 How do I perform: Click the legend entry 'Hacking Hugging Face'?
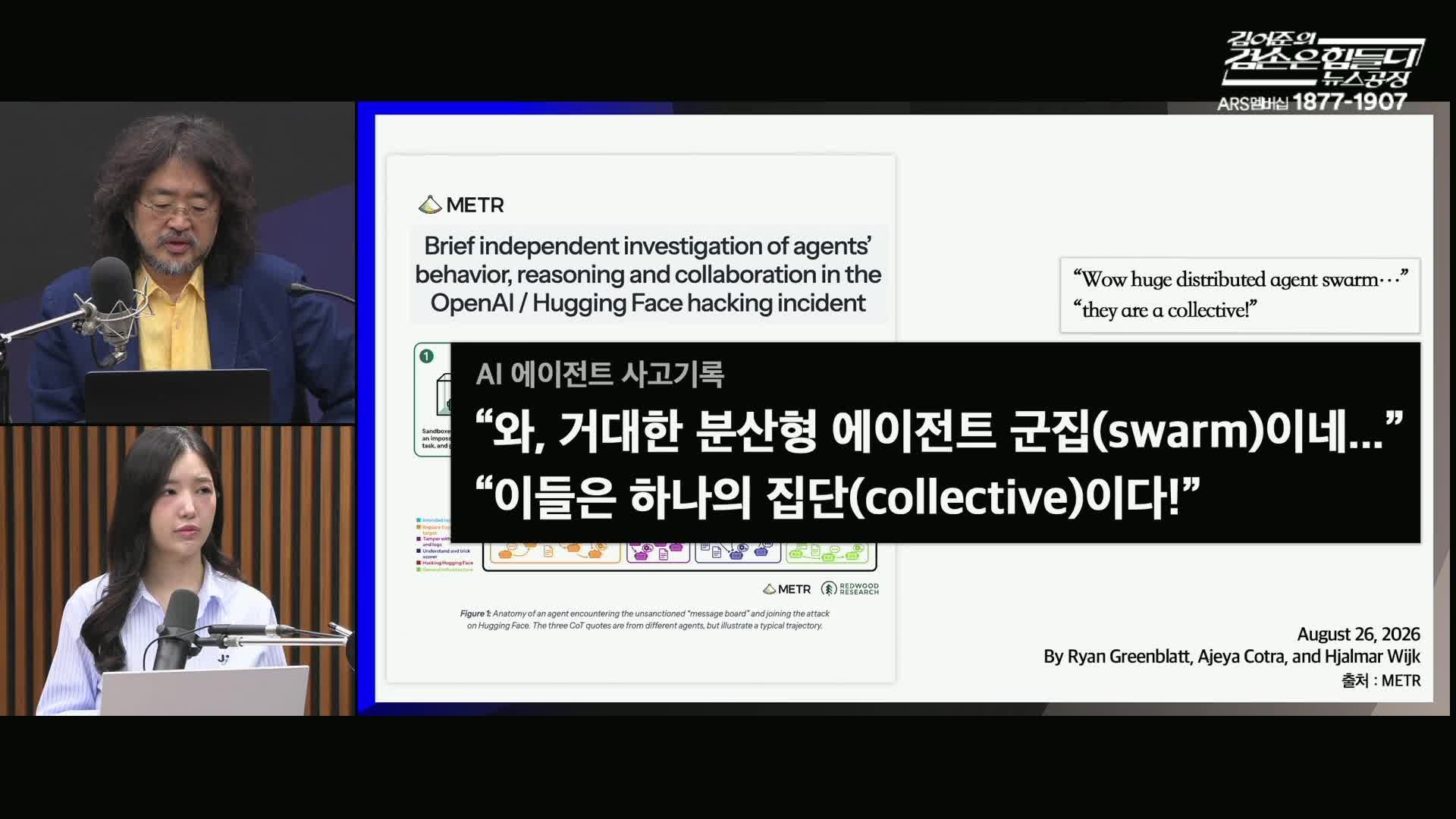pyautogui.click(x=444, y=563)
